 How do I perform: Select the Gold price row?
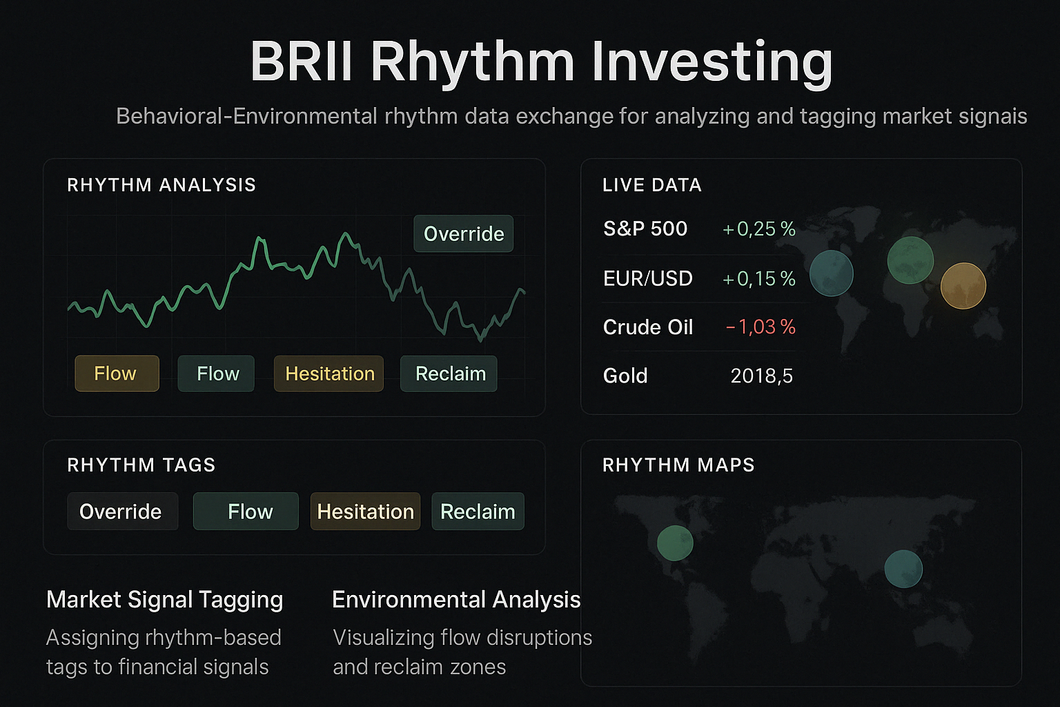(699, 376)
